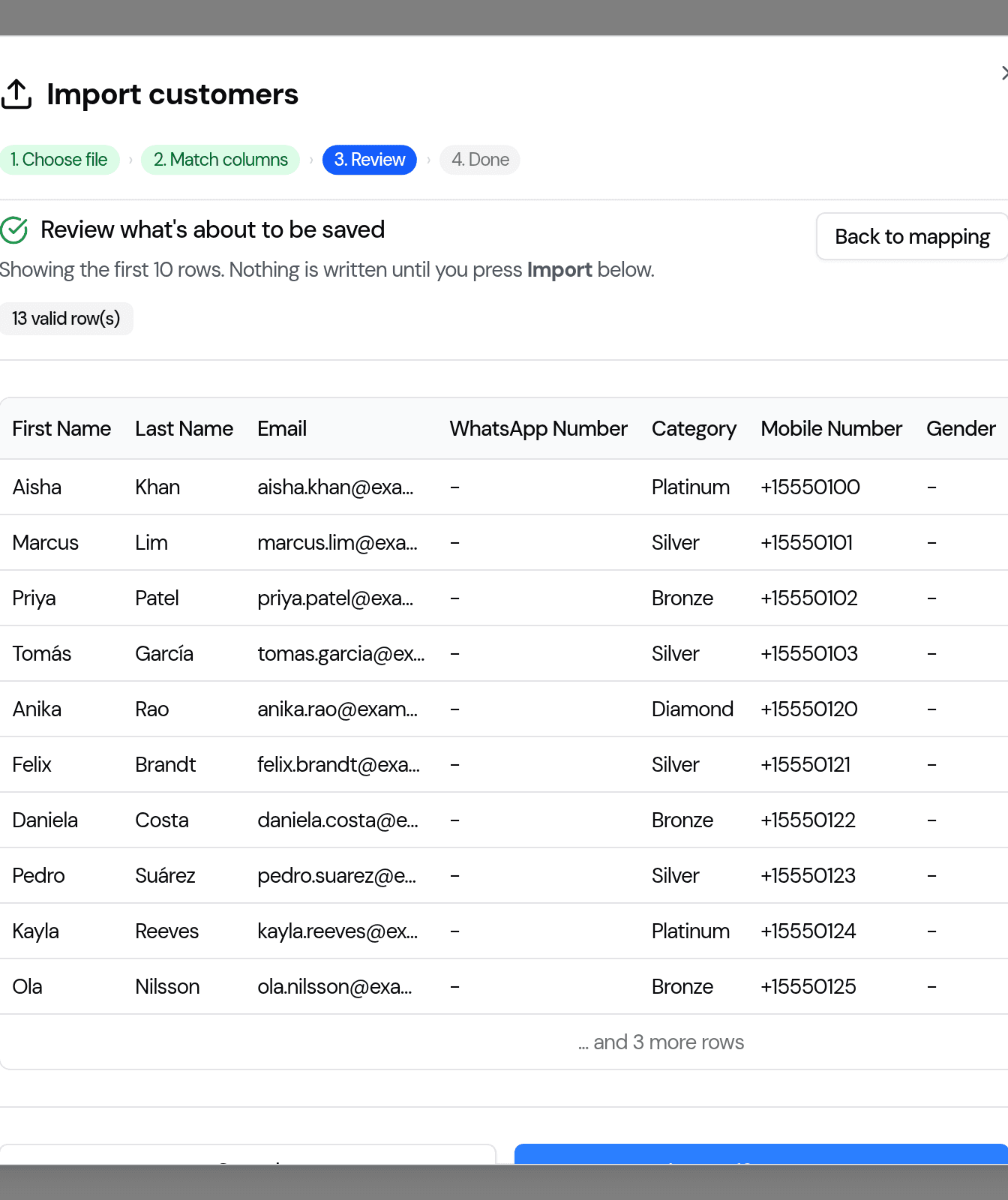Viewport: 1008px width, 1200px height.
Task: Click the +15550100 mobile number
Action: click(810, 487)
